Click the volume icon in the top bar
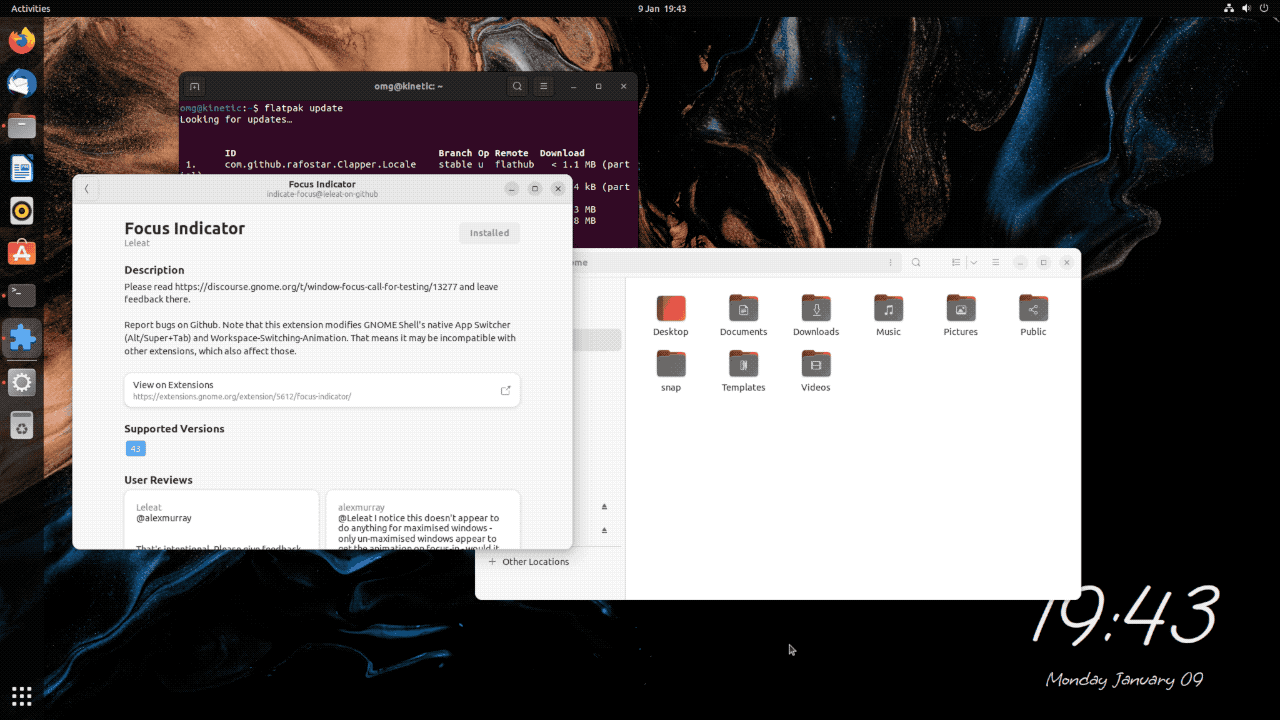 click(1247, 8)
